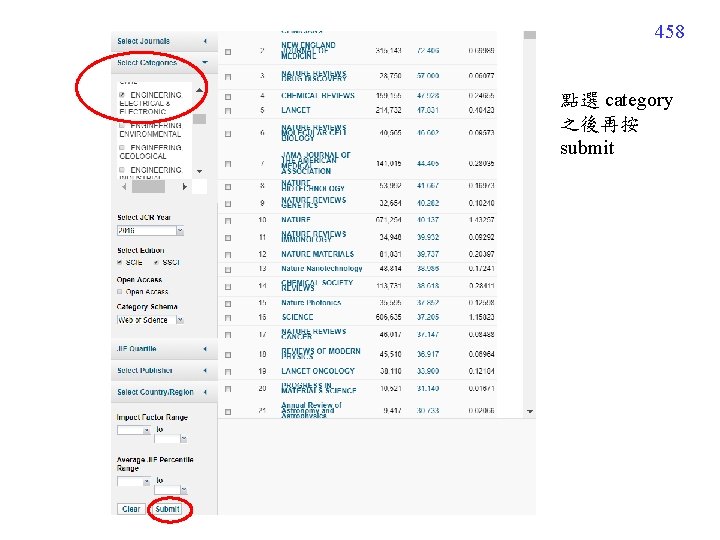Image resolution: width=720 pixels, height=540 pixels.
Task: Toggle the SCIE edition checkbox
Action: (120, 262)
